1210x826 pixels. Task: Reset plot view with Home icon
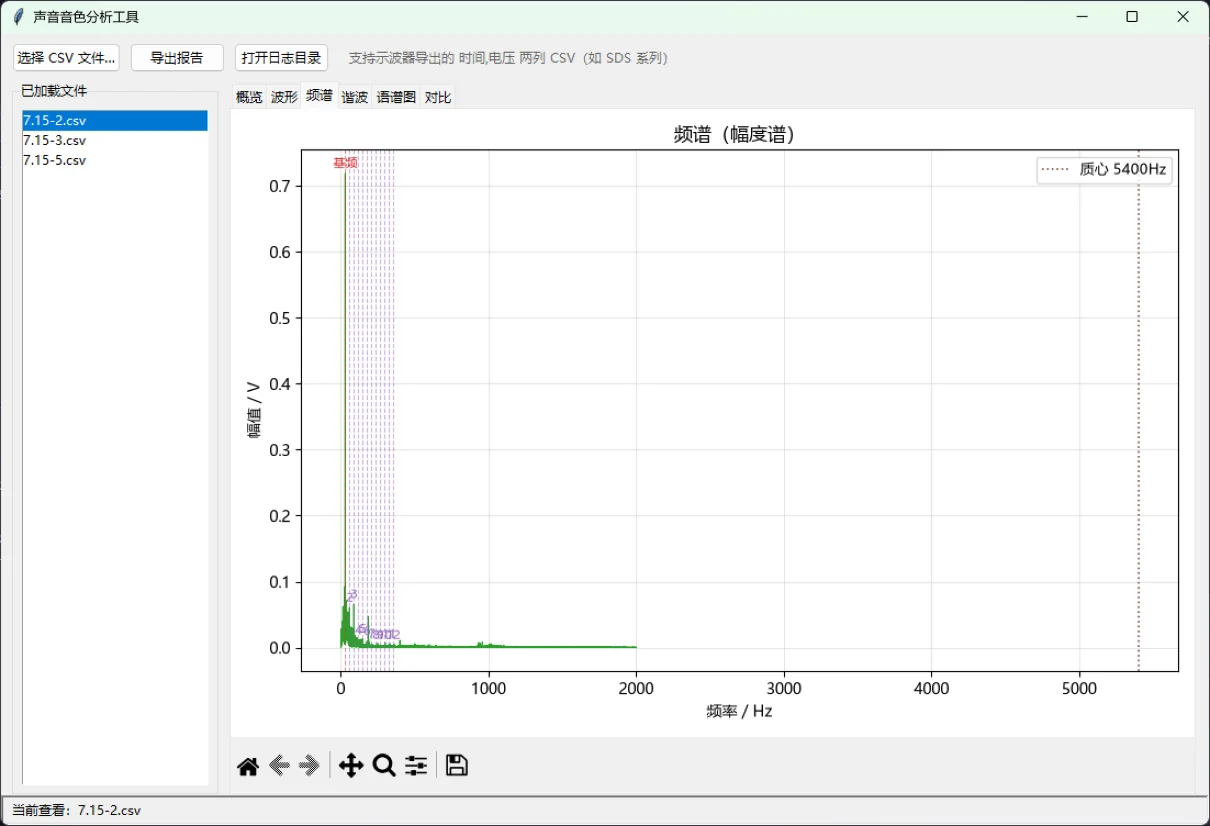click(248, 766)
